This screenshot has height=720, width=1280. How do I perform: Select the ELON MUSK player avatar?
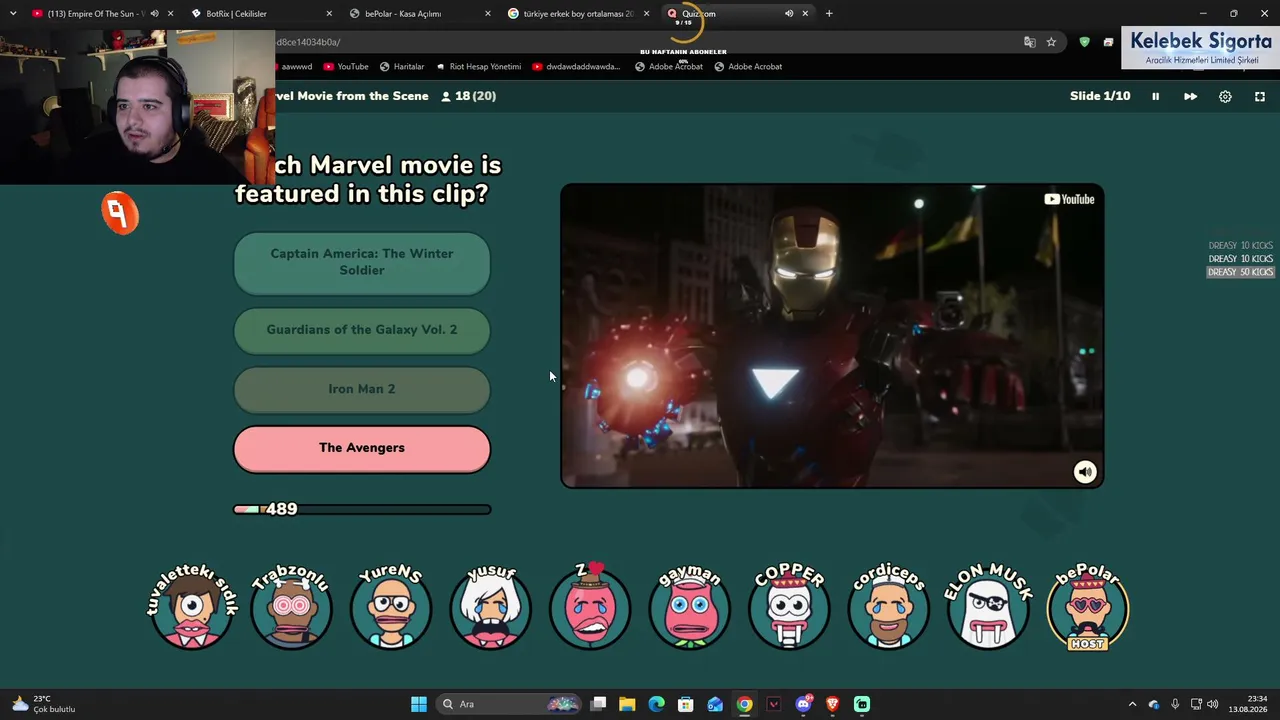(988, 606)
